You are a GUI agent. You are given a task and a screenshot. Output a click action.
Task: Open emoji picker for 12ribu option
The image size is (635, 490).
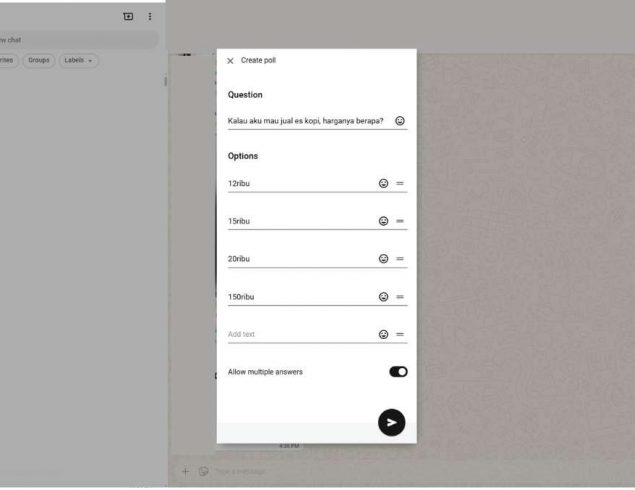(383, 184)
